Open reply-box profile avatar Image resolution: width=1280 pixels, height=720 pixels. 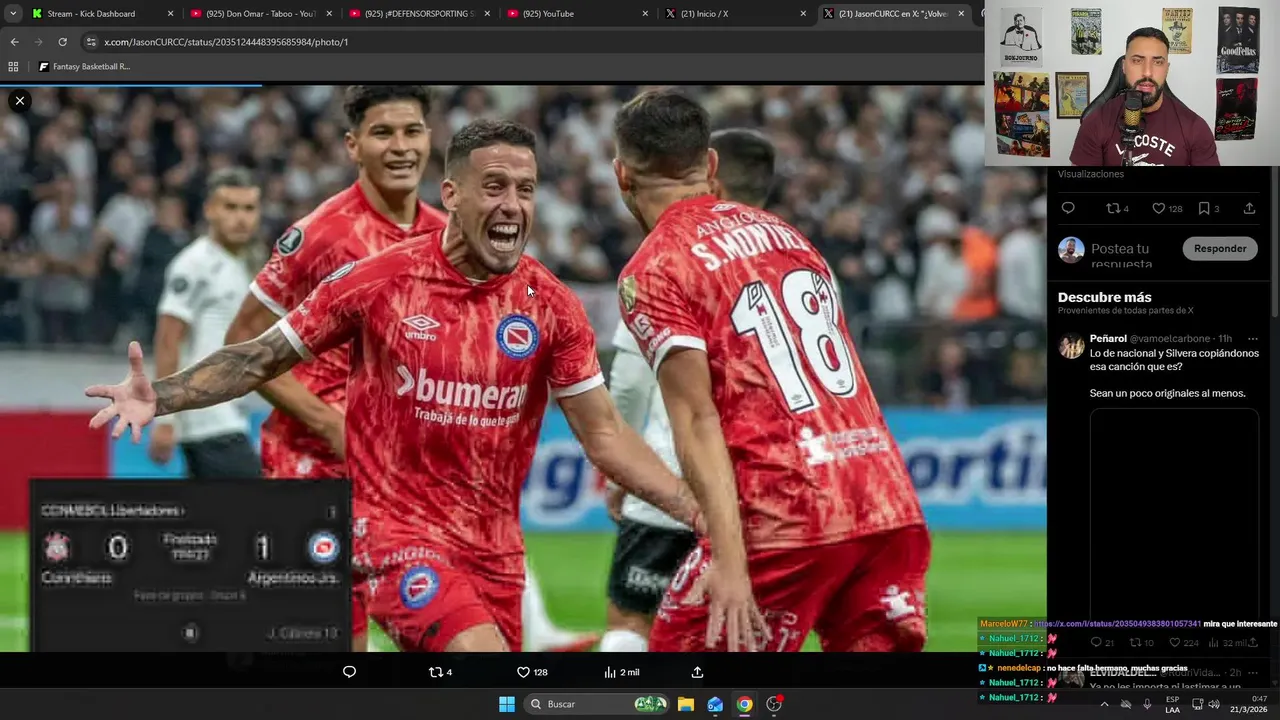click(x=1071, y=250)
